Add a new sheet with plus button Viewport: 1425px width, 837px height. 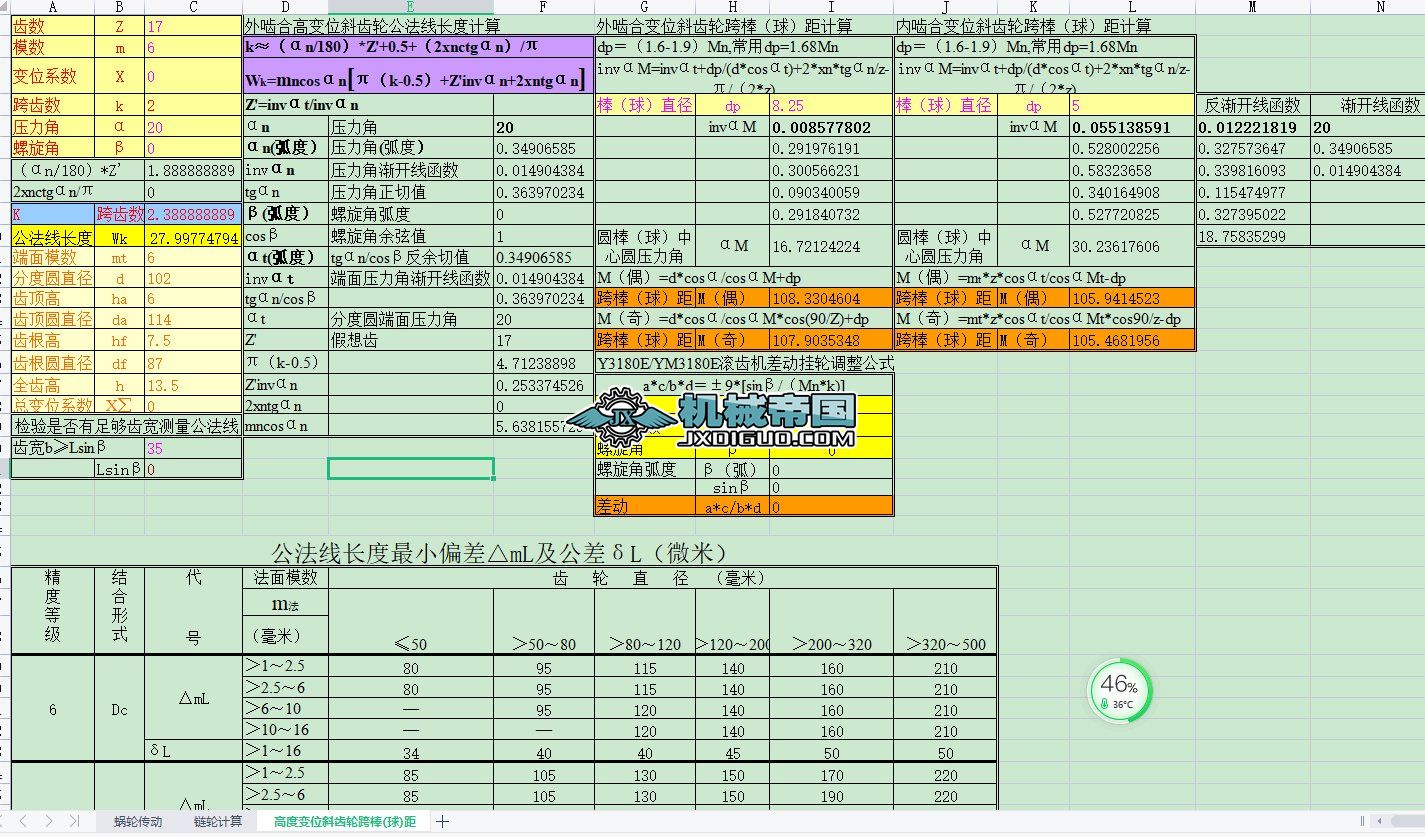pos(444,821)
